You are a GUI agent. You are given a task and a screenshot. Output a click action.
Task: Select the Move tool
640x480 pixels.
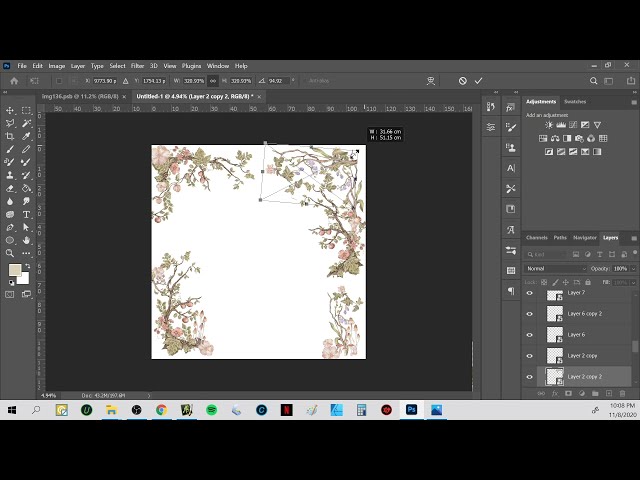point(10,110)
